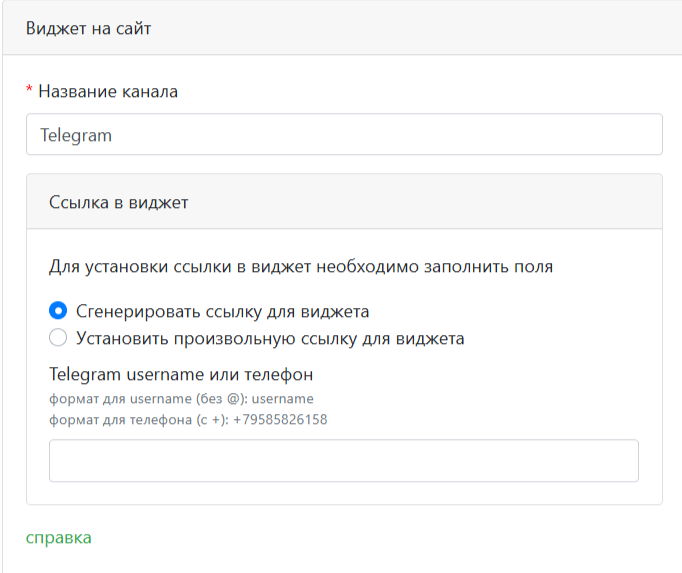Screen dimensions: 682x573
Task: Click the Telegram username или телефон label
Action: tap(181, 374)
